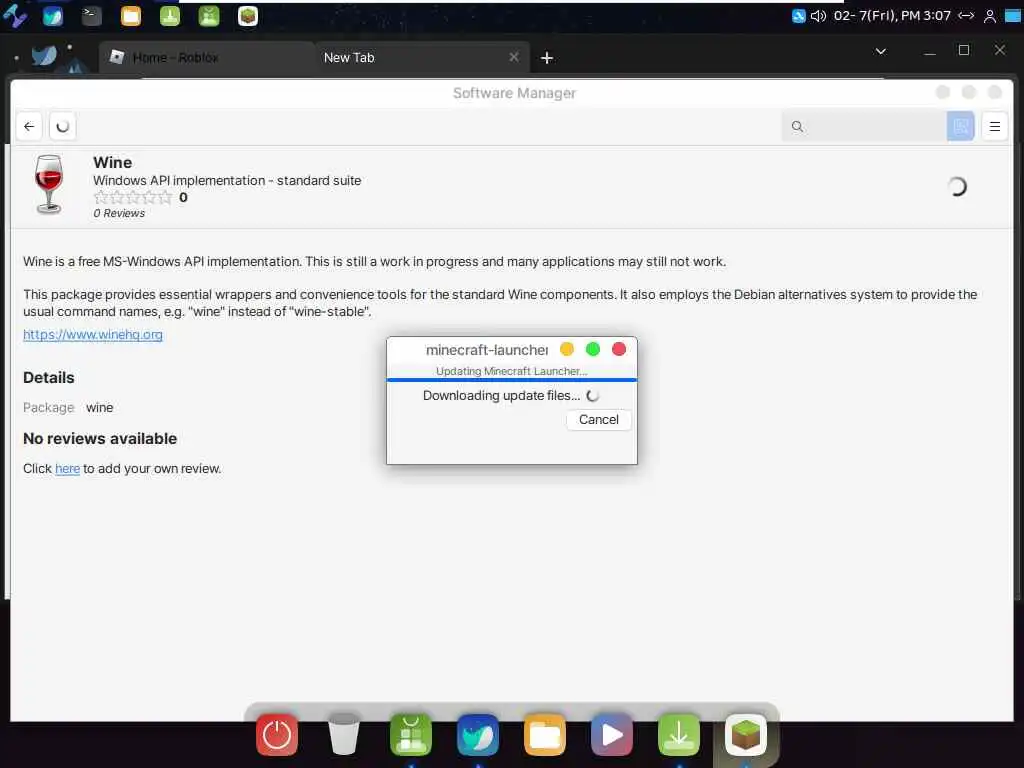Open the orange files icon in top panel
Image resolution: width=1024 pixels, height=768 pixels.
tap(131, 16)
